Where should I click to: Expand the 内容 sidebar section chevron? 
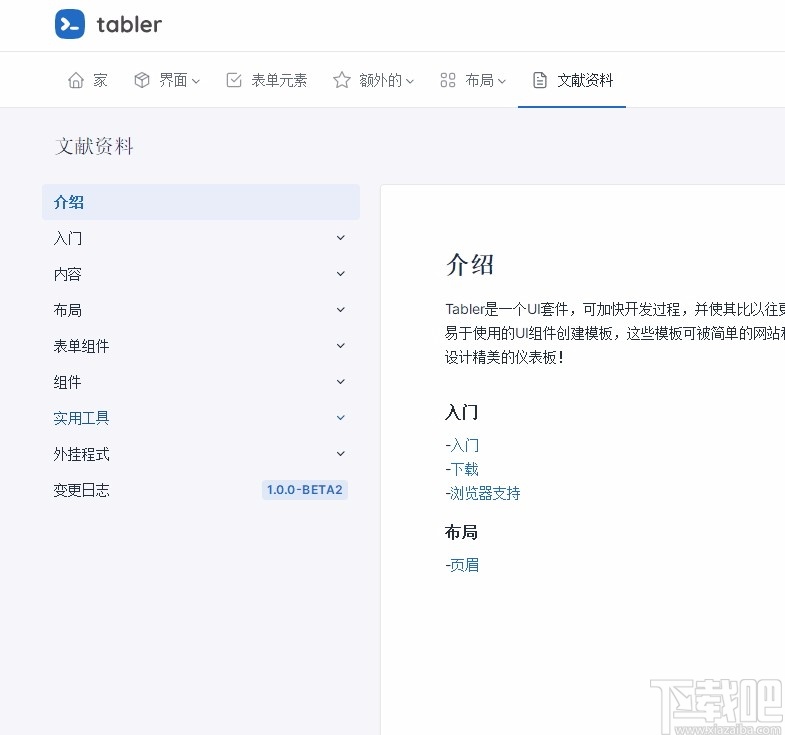tap(340, 274)
